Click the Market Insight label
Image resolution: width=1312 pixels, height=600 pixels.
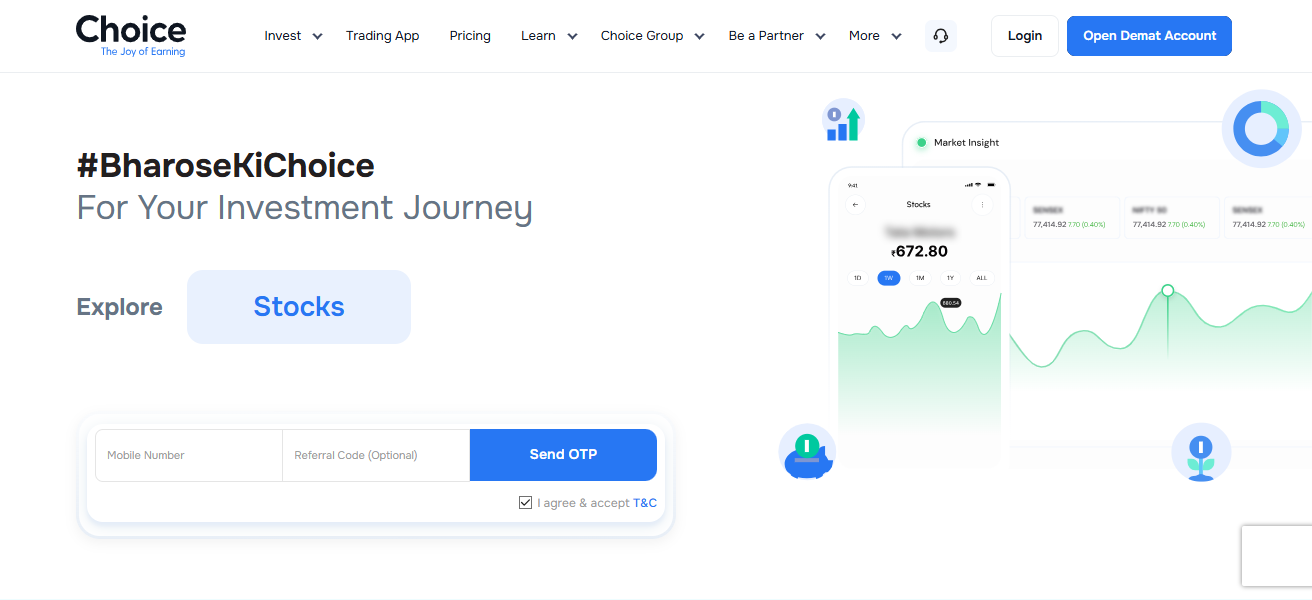coord(966,143)
